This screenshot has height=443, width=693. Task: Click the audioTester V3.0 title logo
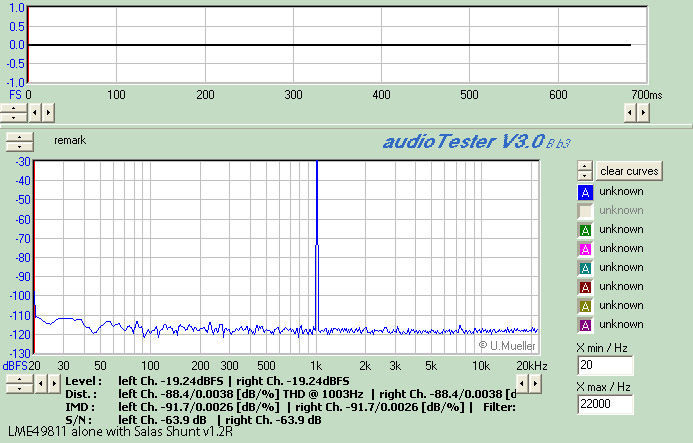click(x=476, y=141)
